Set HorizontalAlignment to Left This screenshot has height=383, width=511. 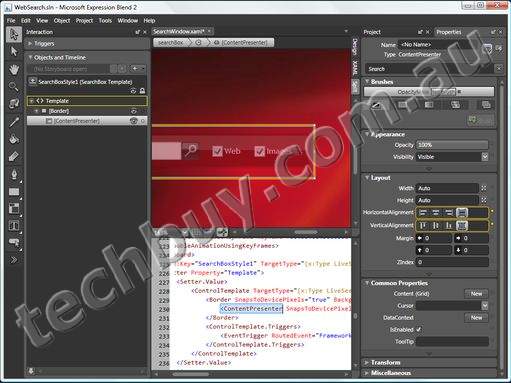[423, 212]
